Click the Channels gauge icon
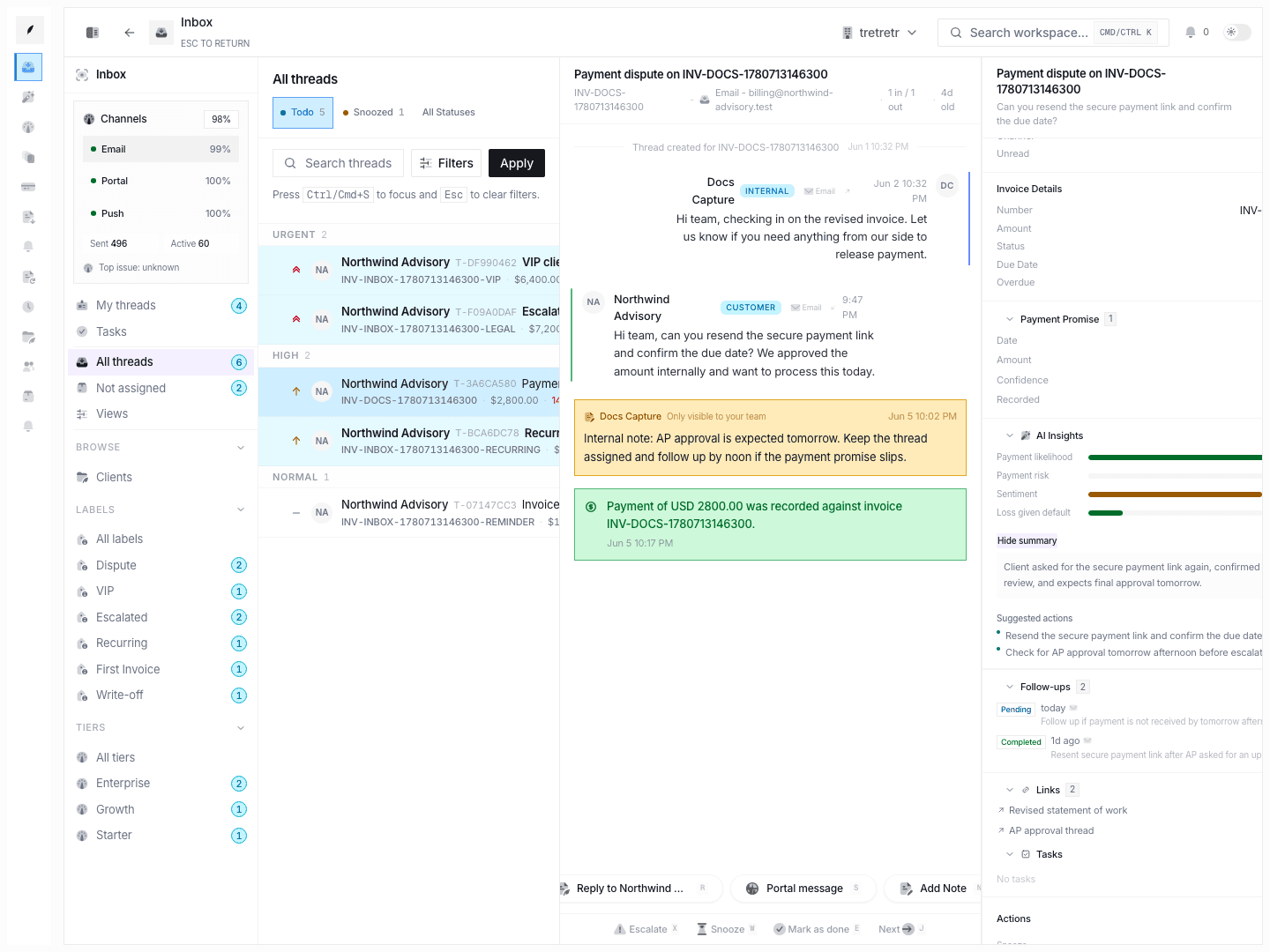This screenshot has height=952, width=1270. (89, 119)
